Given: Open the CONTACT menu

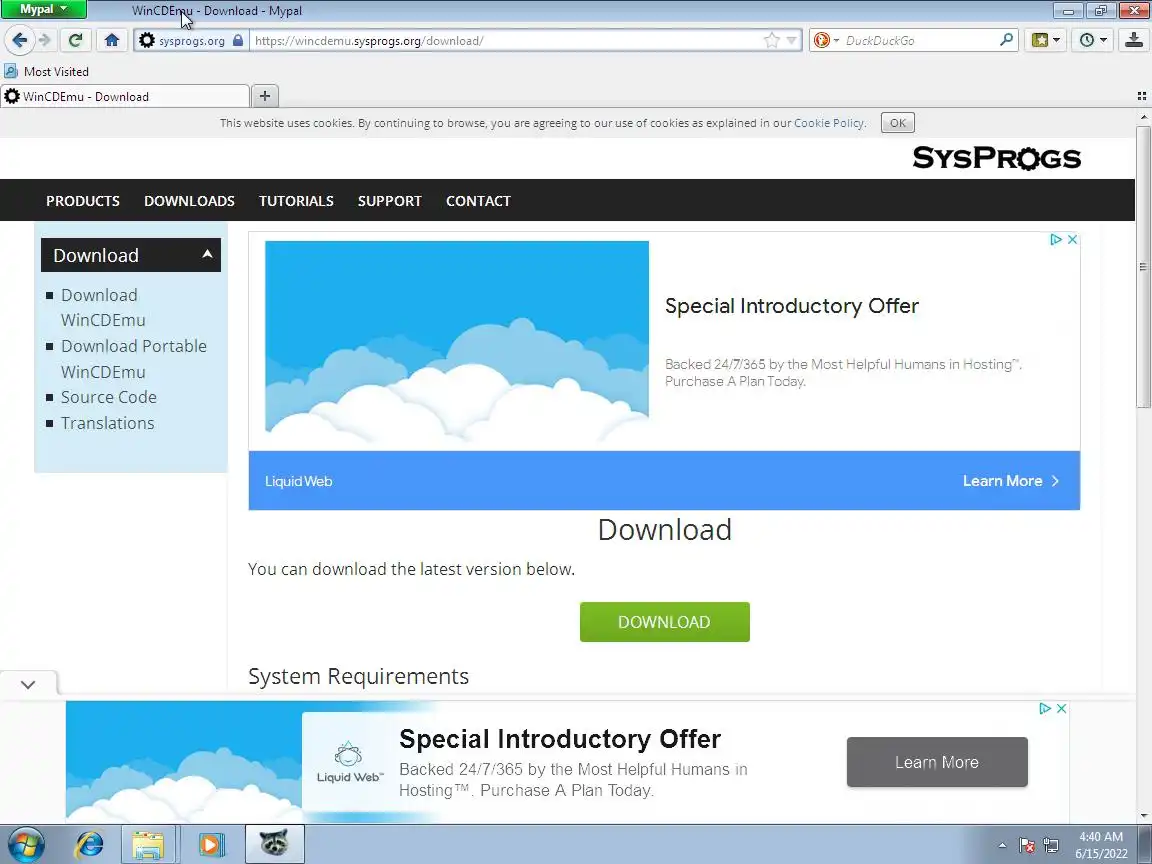Looking at the screenshot, I should (478, 201).
